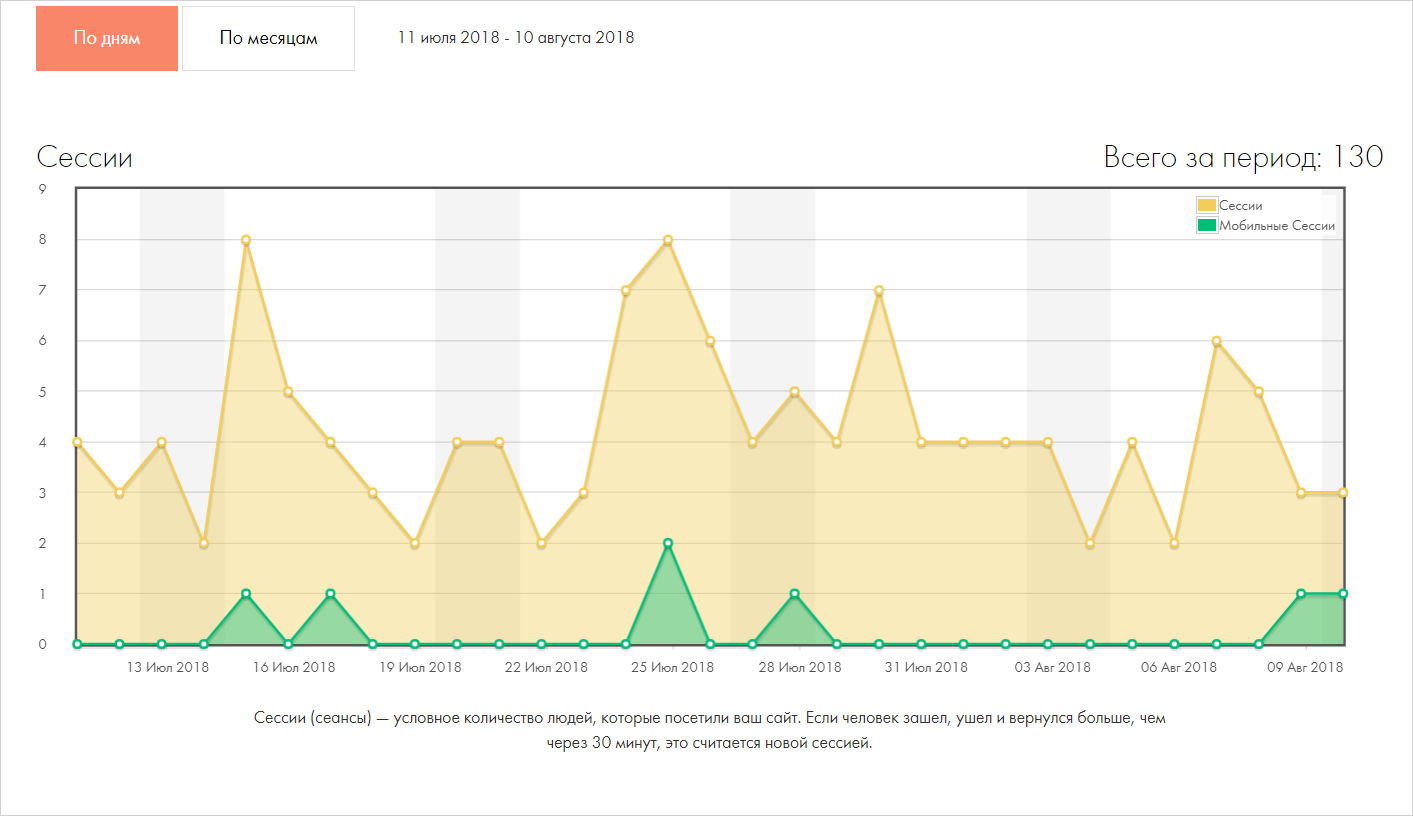
Task: Select the sessions point of 6 on 7 August
Action: (x=1216, y=341)
